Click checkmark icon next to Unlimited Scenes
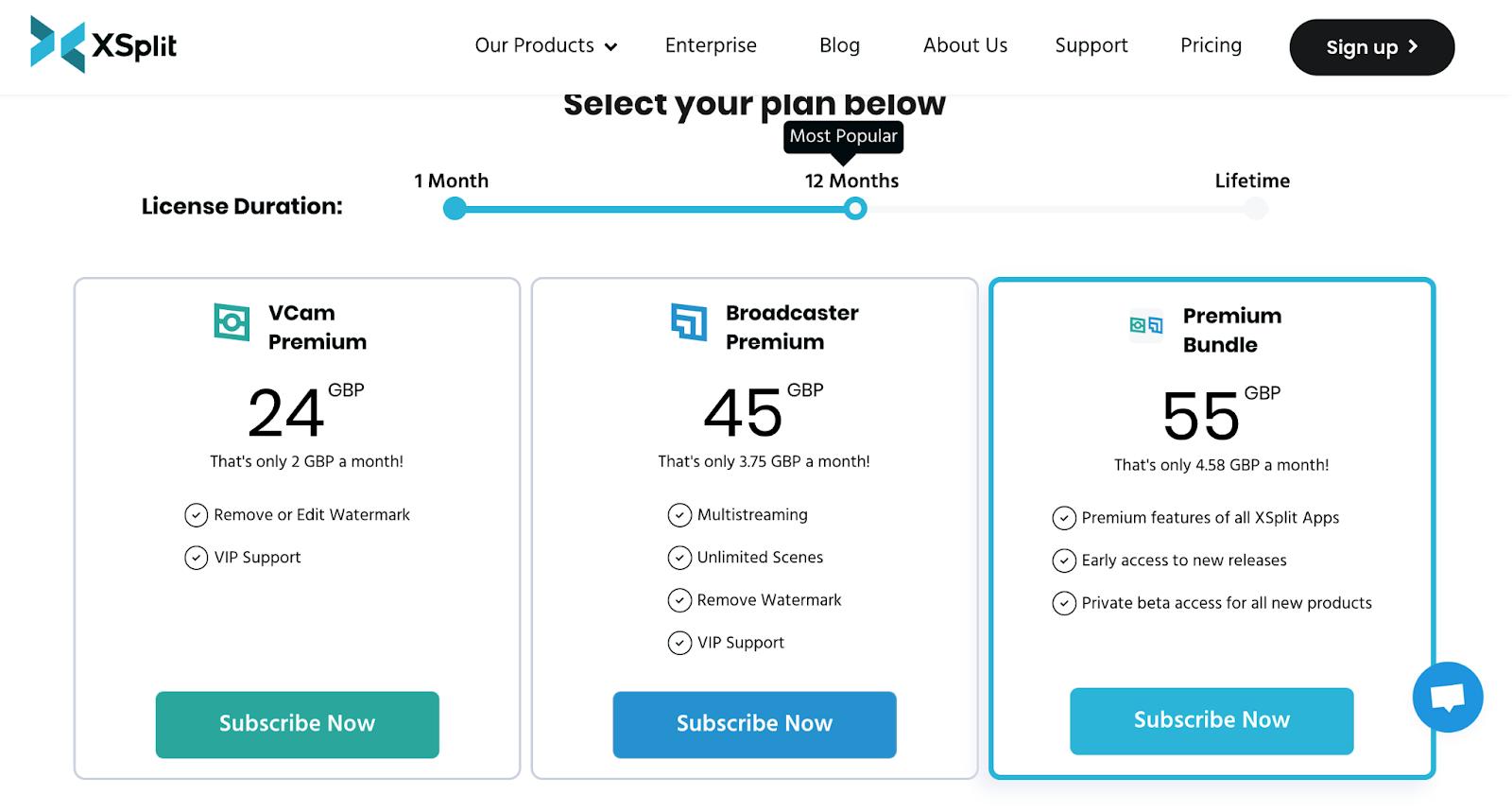Screen dimensions: 1512x811 pos(679,558)
